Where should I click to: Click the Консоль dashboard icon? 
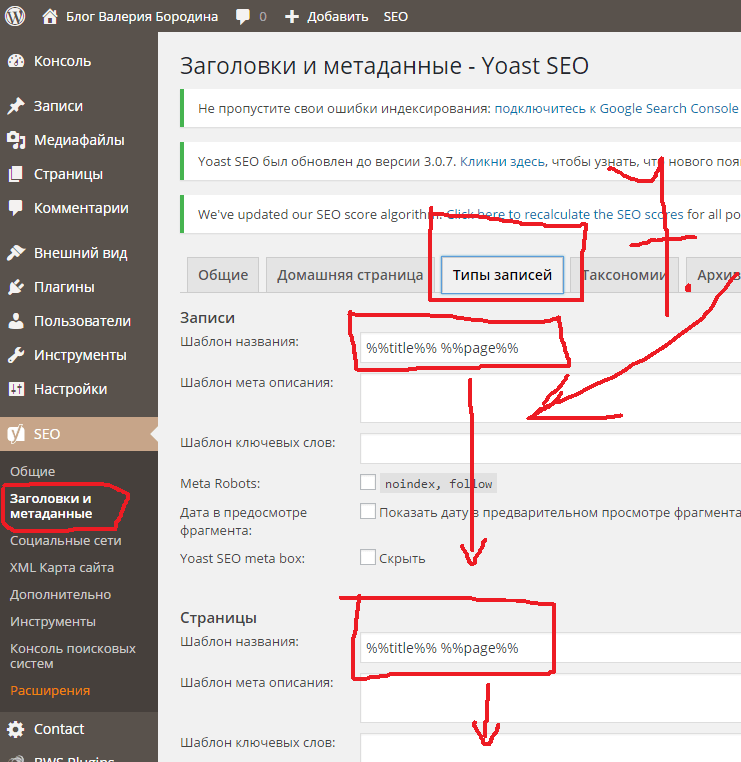point(16,61)
